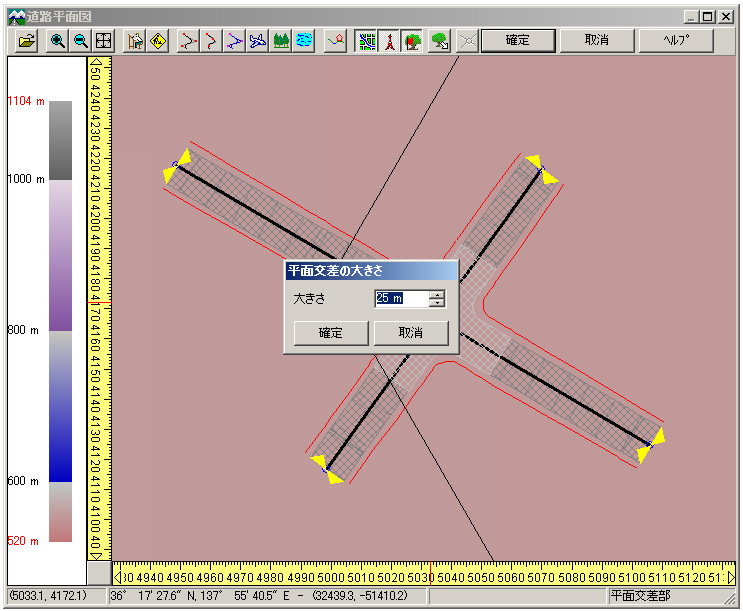The image size is (743, 611).
Task: Click the person-at-desk toolbar icon
Action: pyautogui.click(x=135, y=41)
